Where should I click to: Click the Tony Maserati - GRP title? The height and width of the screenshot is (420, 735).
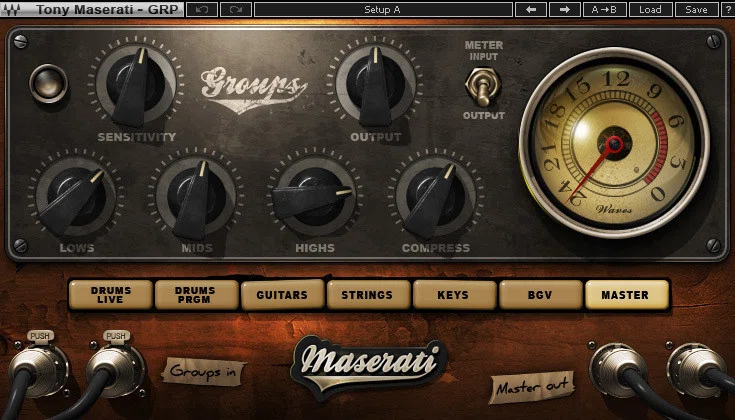coord(107,9)
